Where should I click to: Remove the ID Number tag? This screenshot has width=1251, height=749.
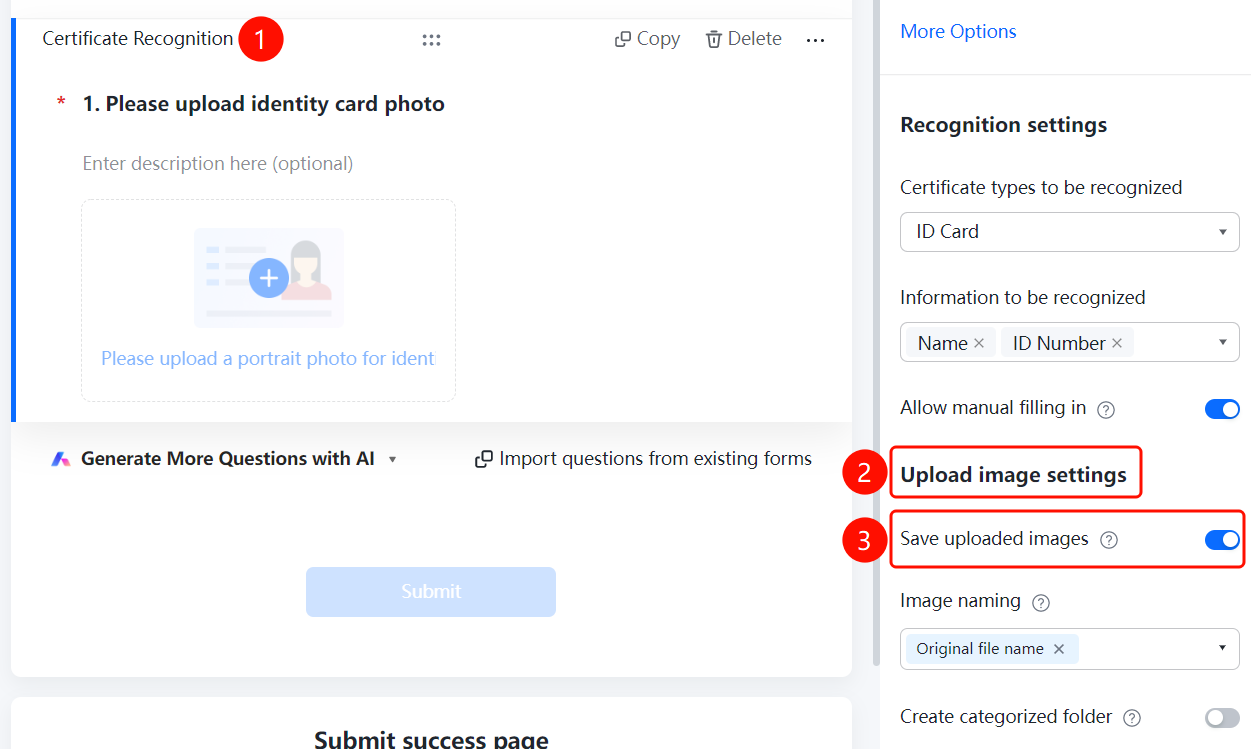(1117, 343)
